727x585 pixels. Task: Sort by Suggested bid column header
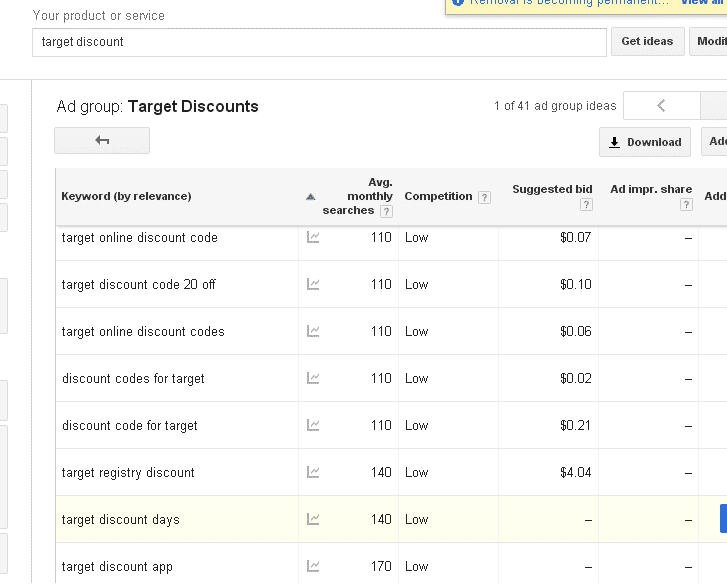click(x=552, y=189)
